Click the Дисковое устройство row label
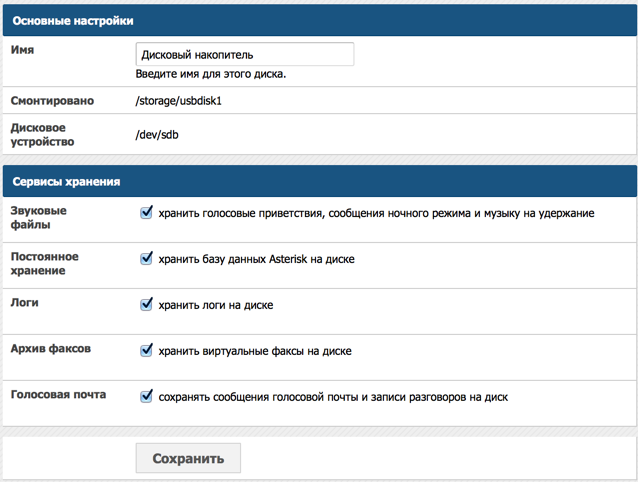Image resolution: width=638 pixels, height=482 pixels. tap(42, 135)
